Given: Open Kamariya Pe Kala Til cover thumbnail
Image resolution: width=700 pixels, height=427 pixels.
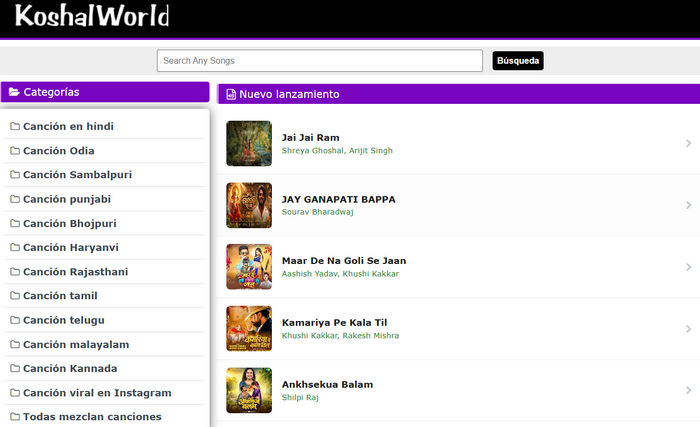Looking at the screenshot, I should tap(249, 328).
